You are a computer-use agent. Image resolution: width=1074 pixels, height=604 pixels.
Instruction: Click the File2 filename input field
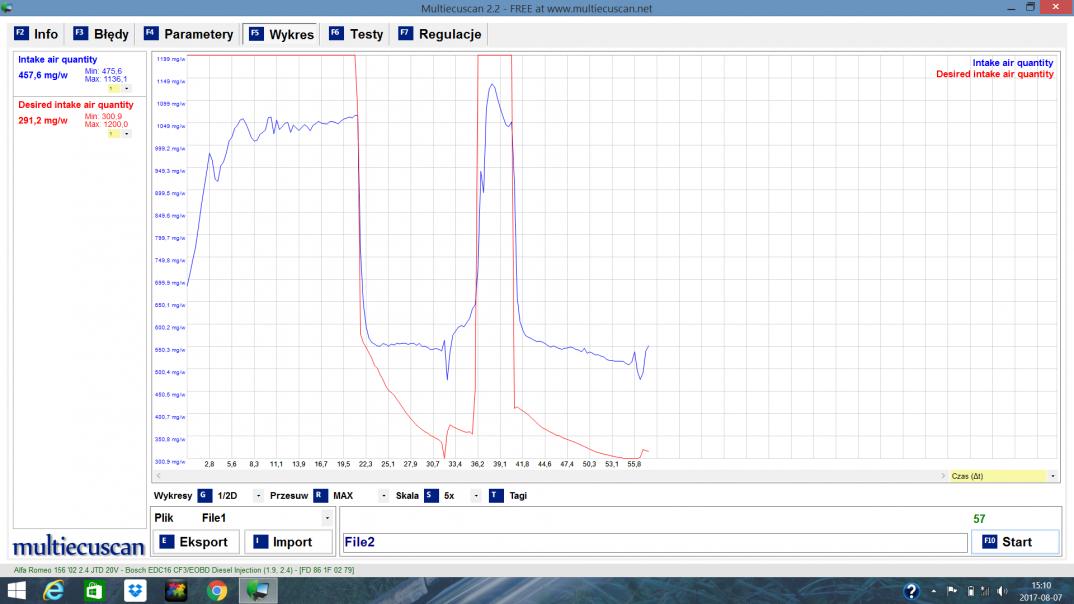tap(652, 542)
